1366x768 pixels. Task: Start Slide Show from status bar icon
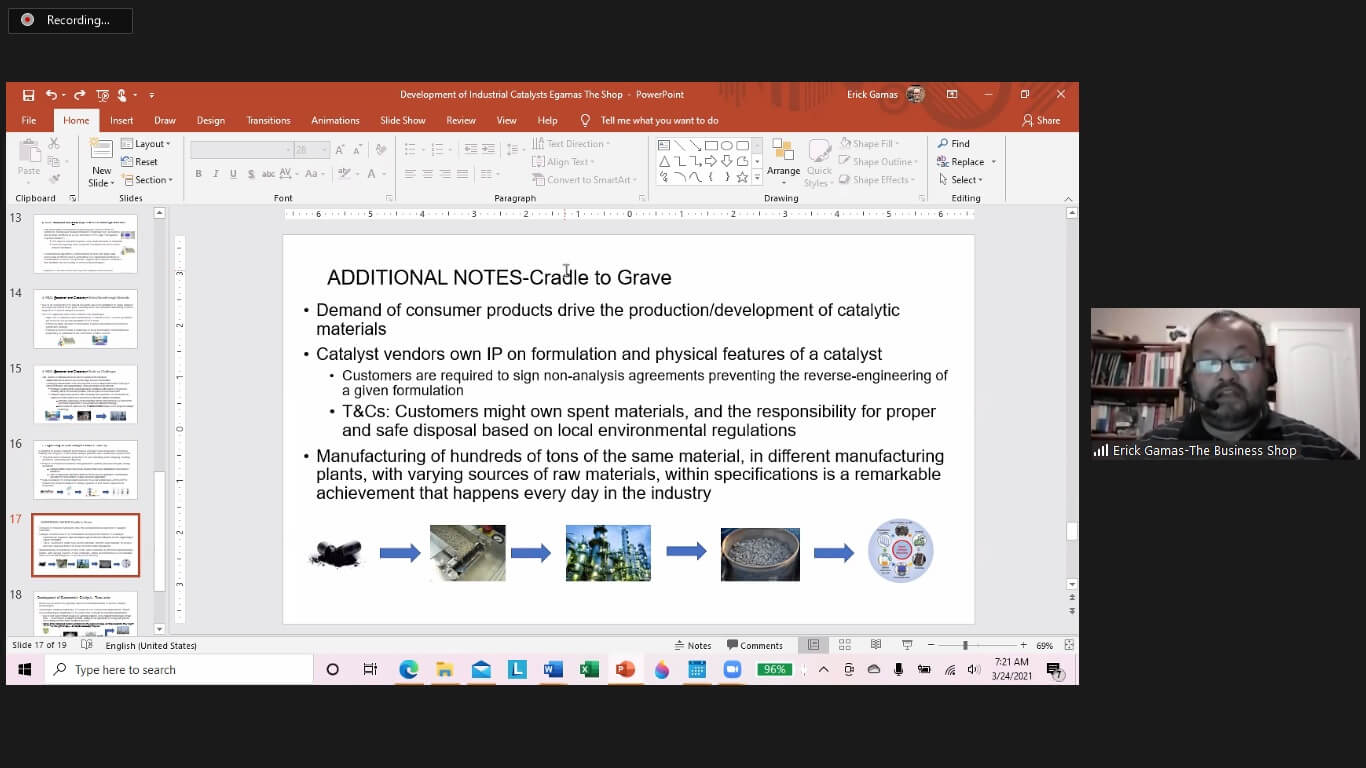point(907,645)
